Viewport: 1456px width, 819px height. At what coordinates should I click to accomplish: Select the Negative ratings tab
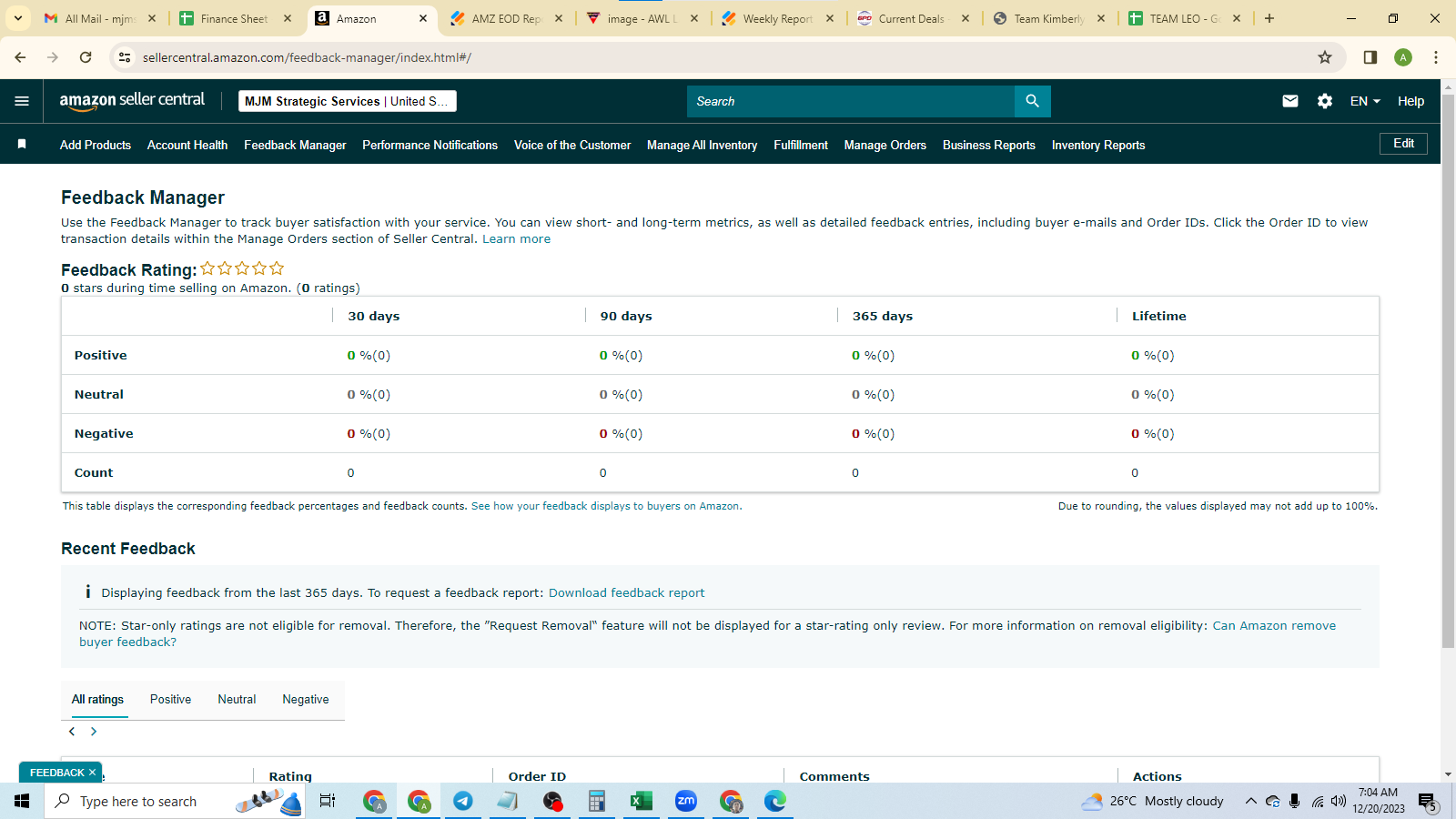click(x=305, y=699)
